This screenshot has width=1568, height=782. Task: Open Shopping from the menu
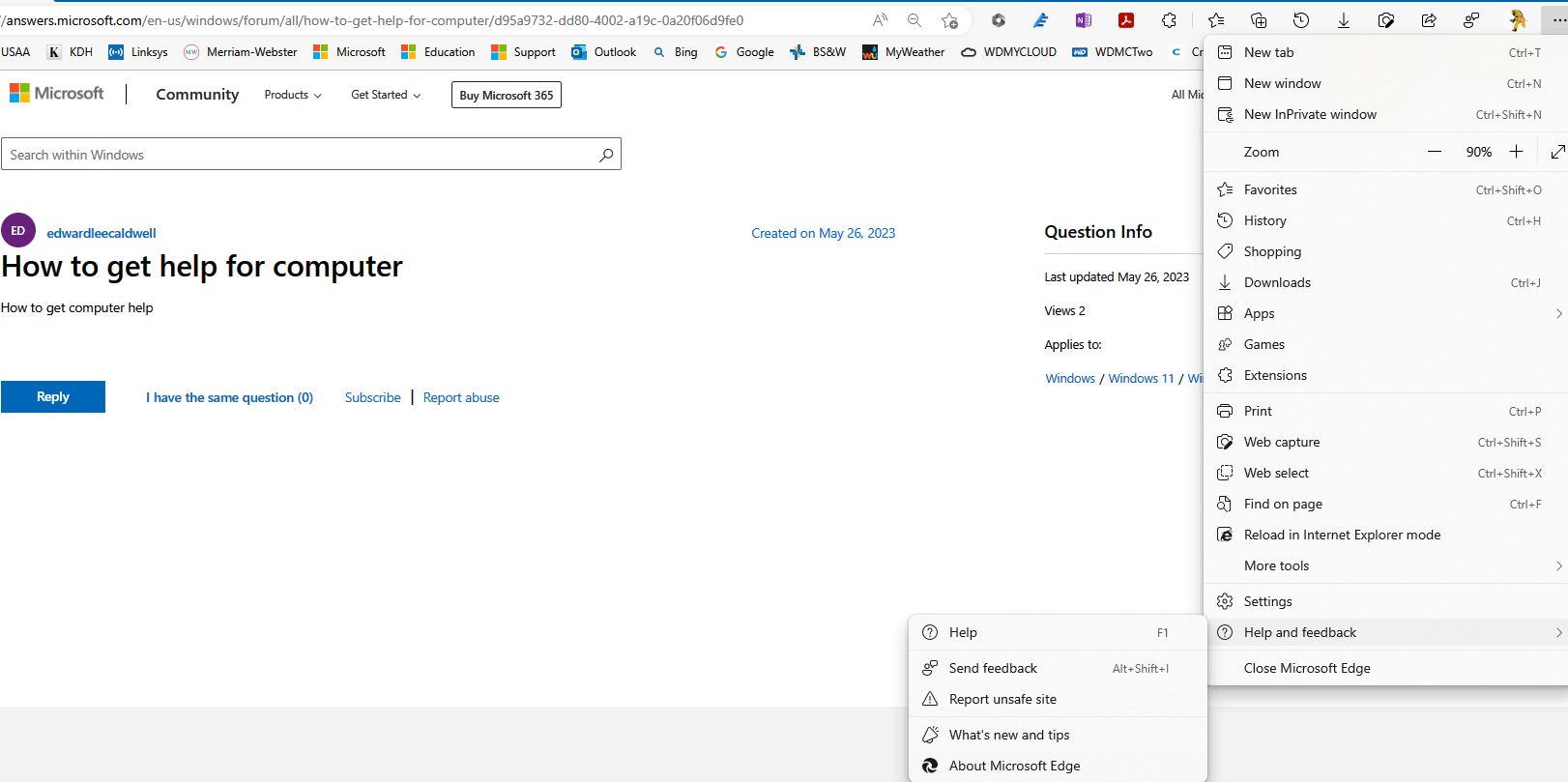click(1385, 251)
